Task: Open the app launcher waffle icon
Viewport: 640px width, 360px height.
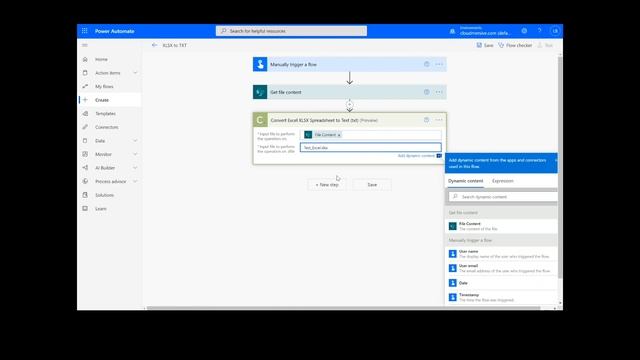Action: click(x=84, y=31)
